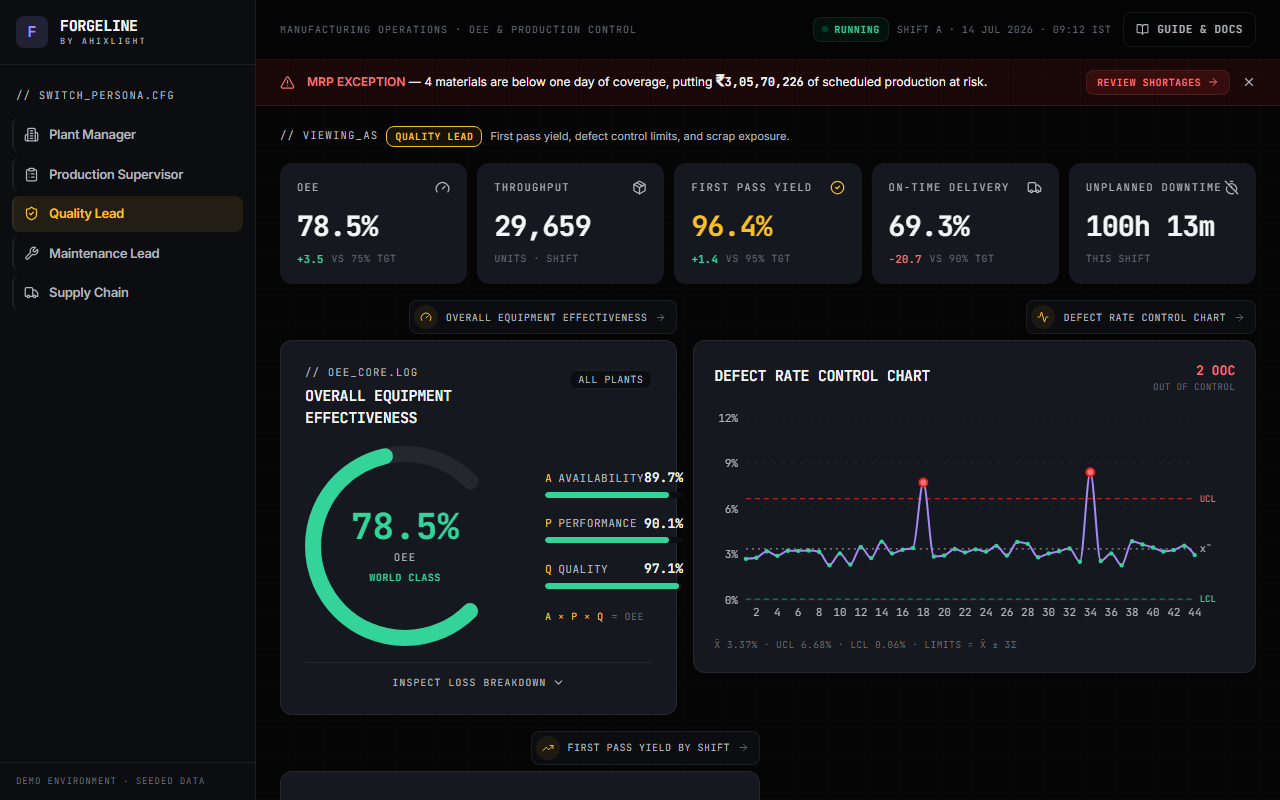Viewport: 1280px width, 800px height.
Task: Open the Defect Rate Control Chart link
Action: tap(1141, 317)
